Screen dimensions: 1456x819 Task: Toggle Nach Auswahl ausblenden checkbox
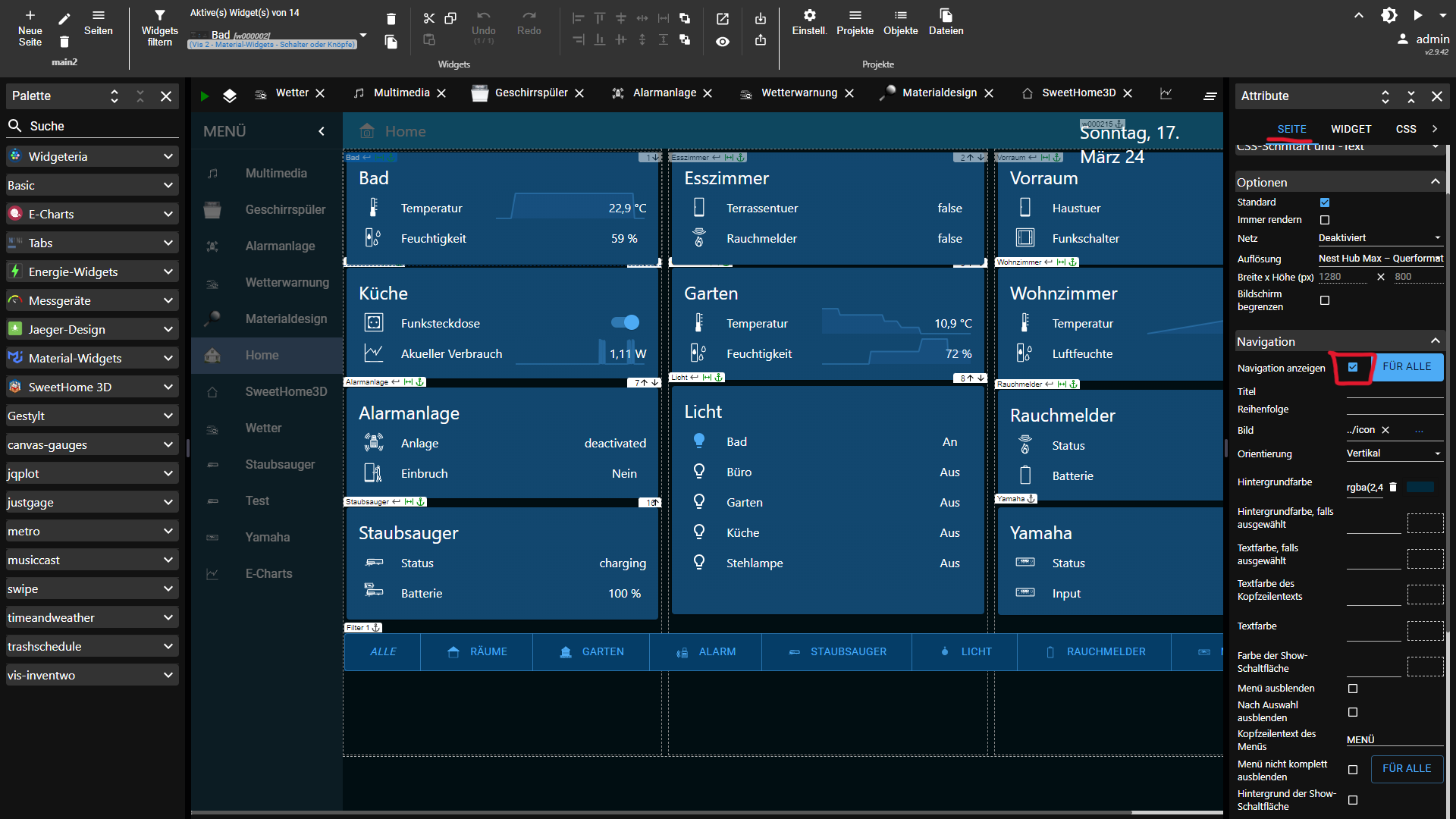coord(1353,712)
